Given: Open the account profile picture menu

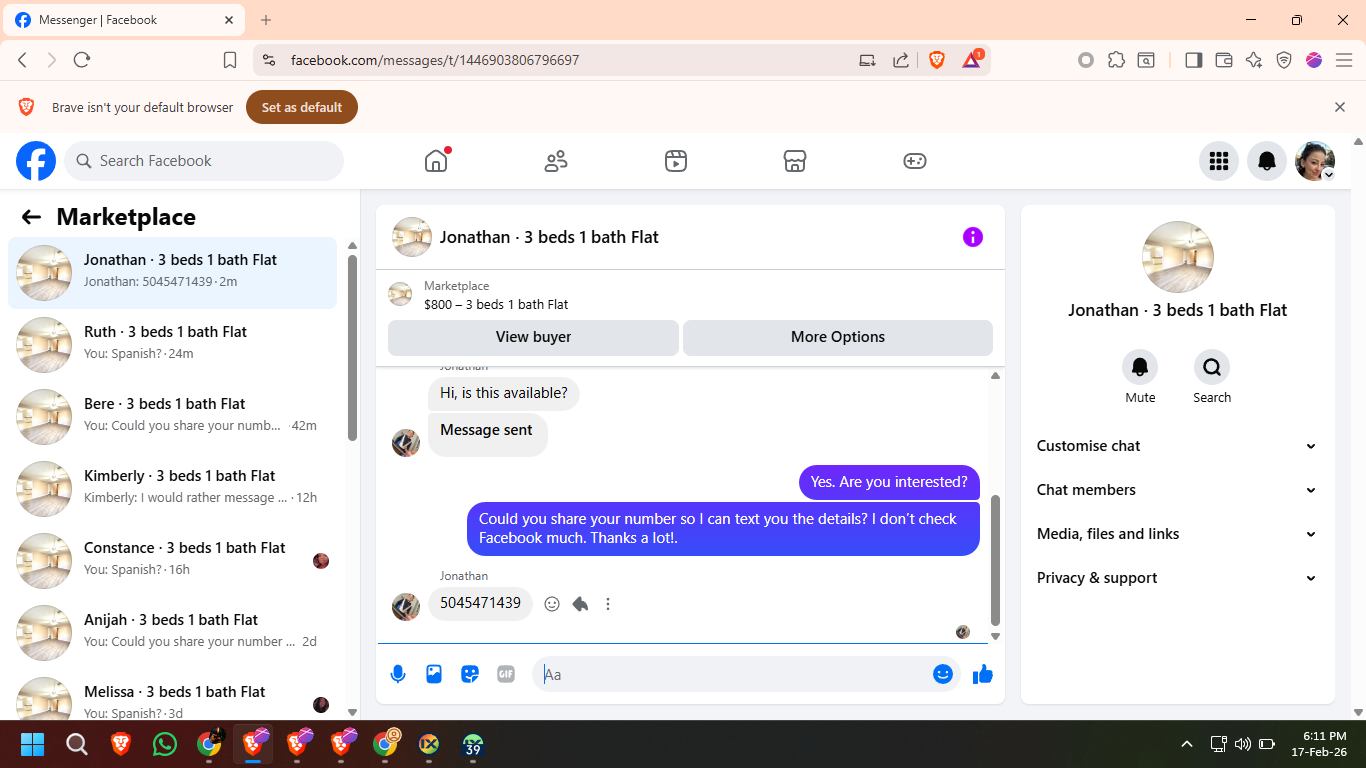Looking at the screenshot, I should pos(1315,161).
